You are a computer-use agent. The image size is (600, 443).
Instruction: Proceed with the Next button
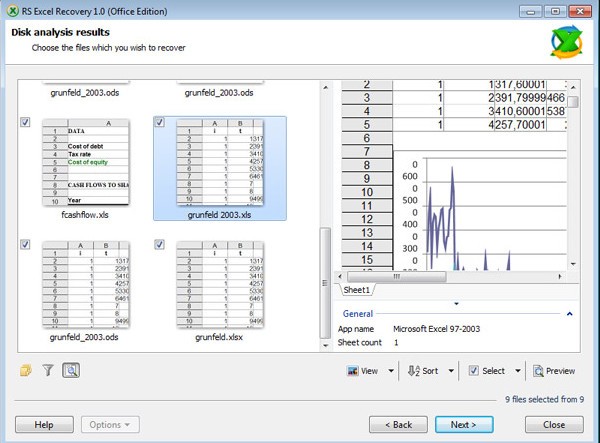[464, 425]
